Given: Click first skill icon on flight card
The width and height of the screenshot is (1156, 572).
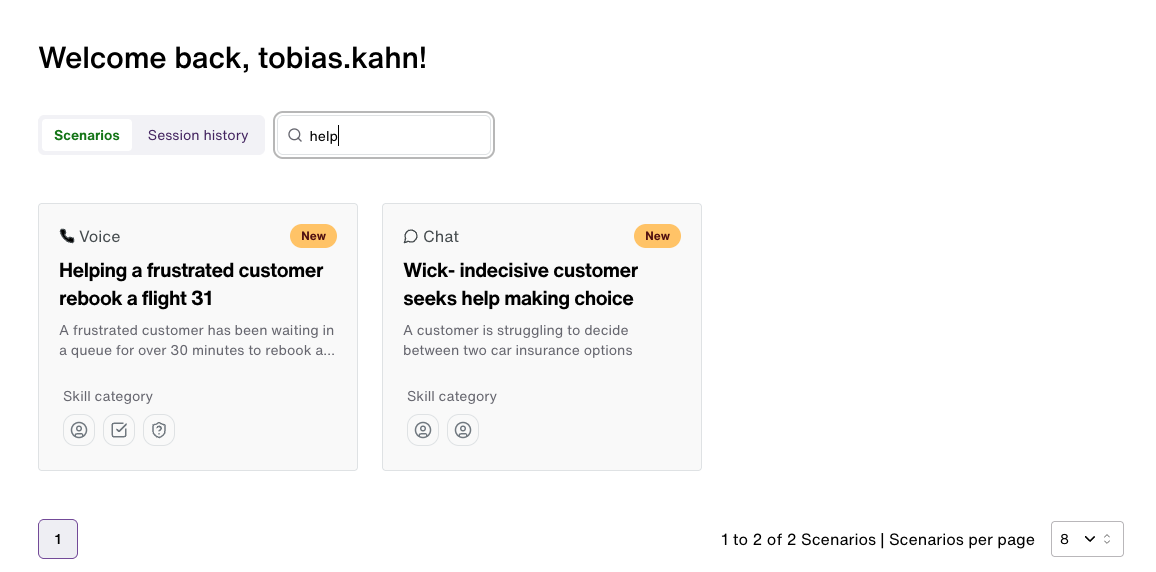Looking at the screenshot, I should tap(79, 430).
